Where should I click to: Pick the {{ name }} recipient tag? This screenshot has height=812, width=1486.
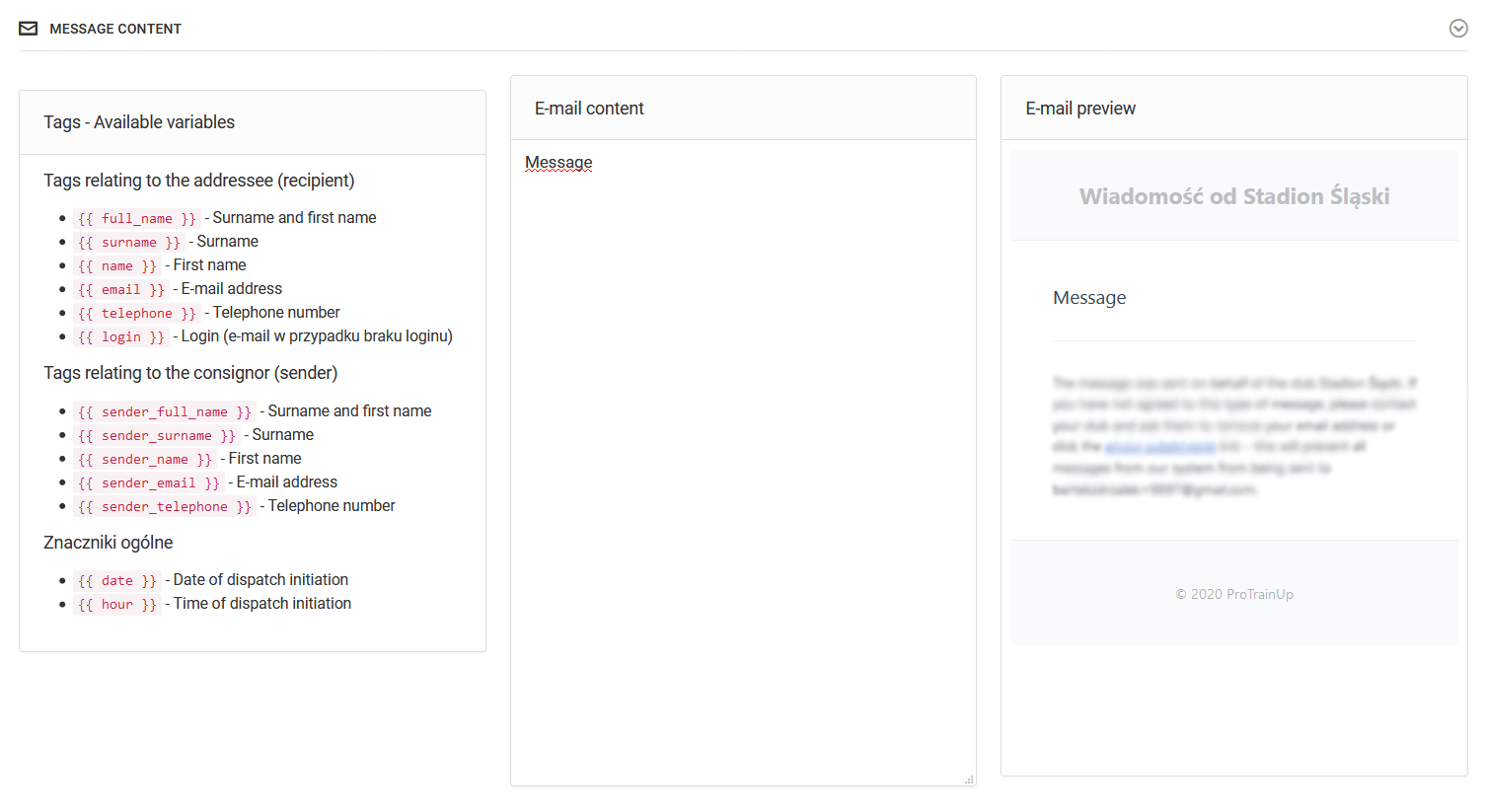tap(117, 266)
